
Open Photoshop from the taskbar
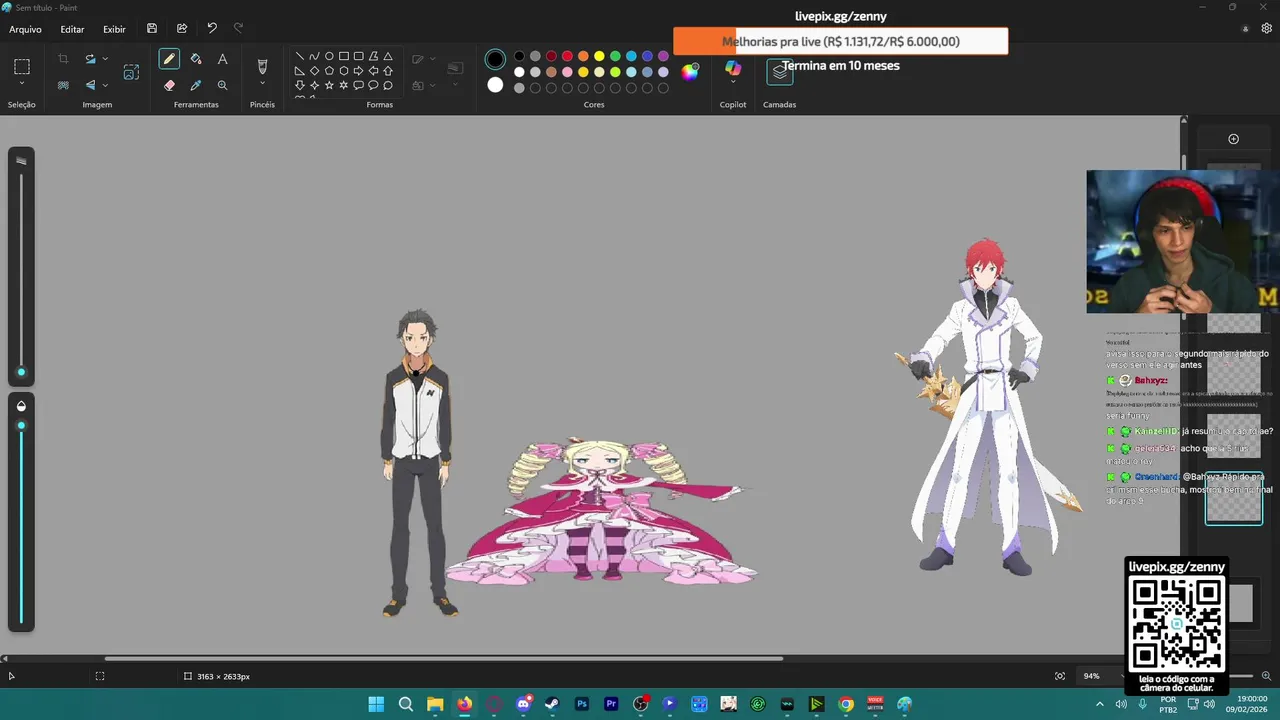(582, 704)
